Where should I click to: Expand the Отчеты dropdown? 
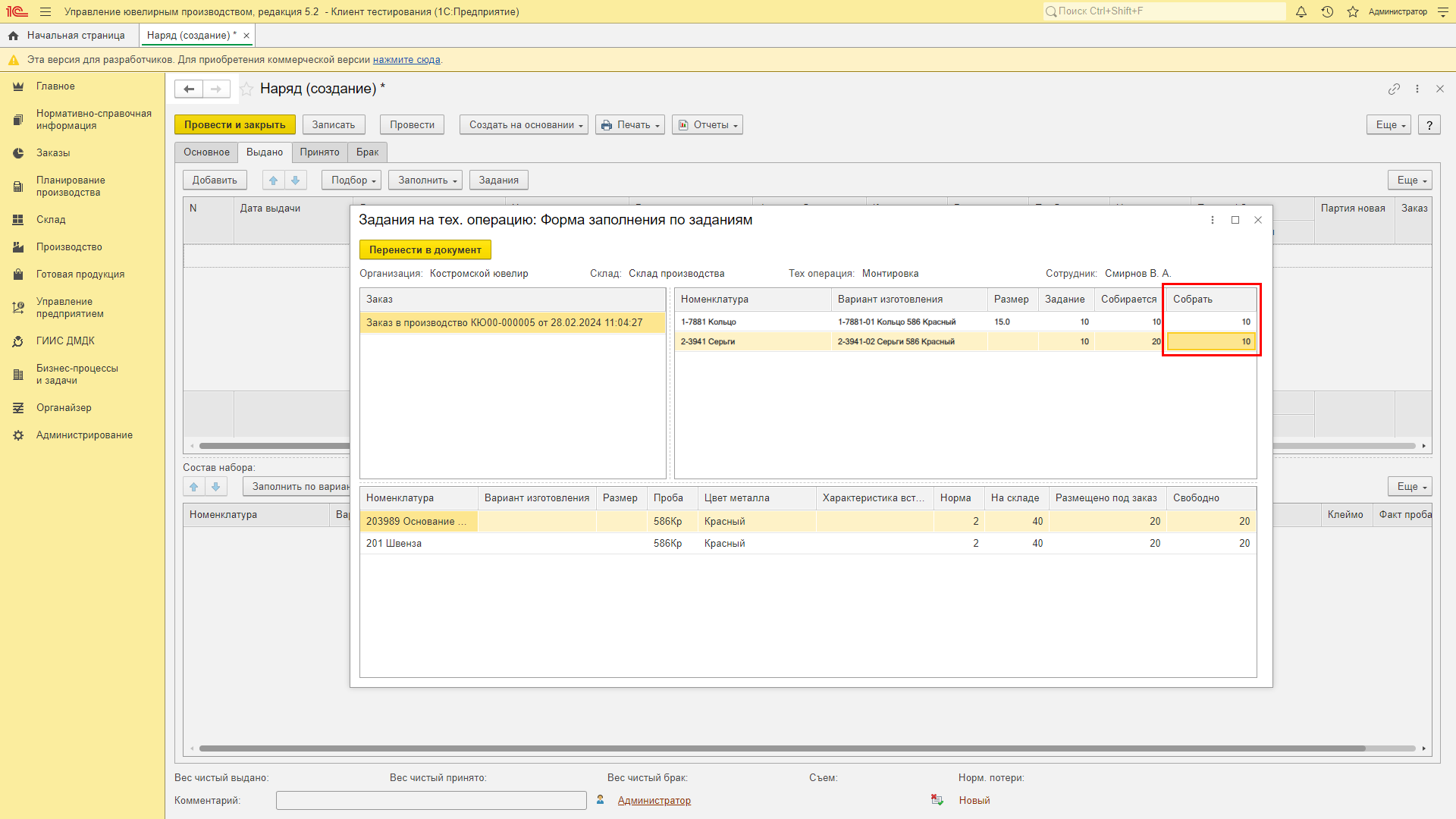708,125
